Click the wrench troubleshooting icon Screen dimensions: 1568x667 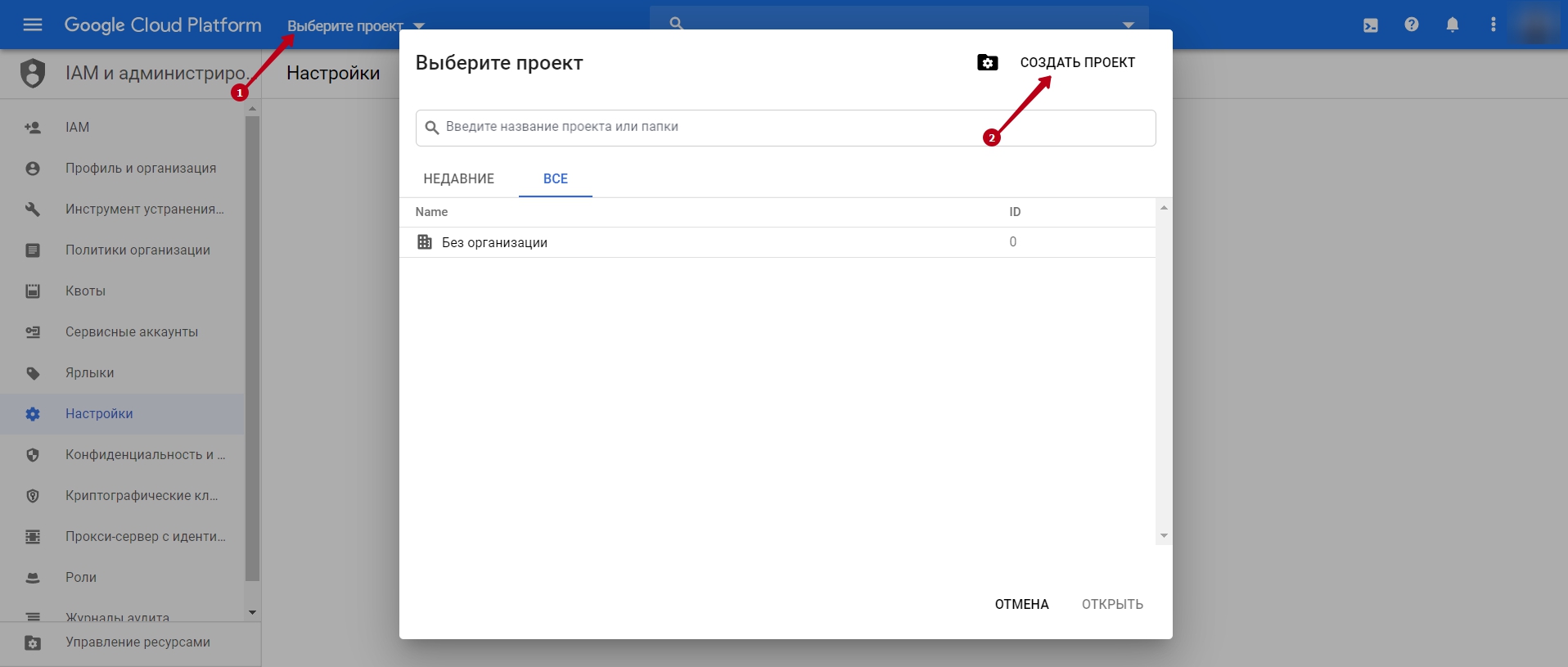click(33, 210)
